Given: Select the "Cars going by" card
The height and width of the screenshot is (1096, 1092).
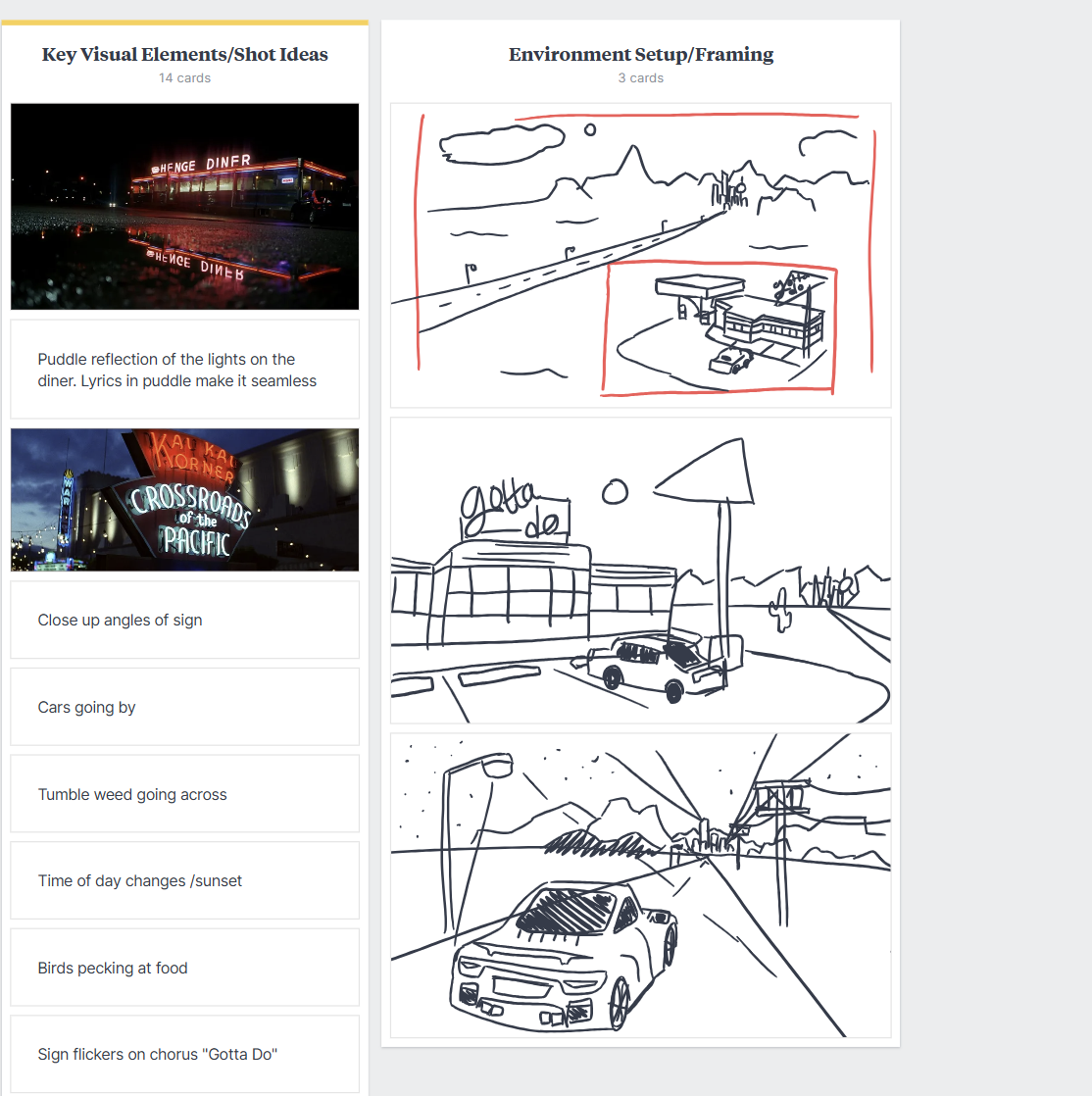Looking at the screenshot, I should pos(184,708).
